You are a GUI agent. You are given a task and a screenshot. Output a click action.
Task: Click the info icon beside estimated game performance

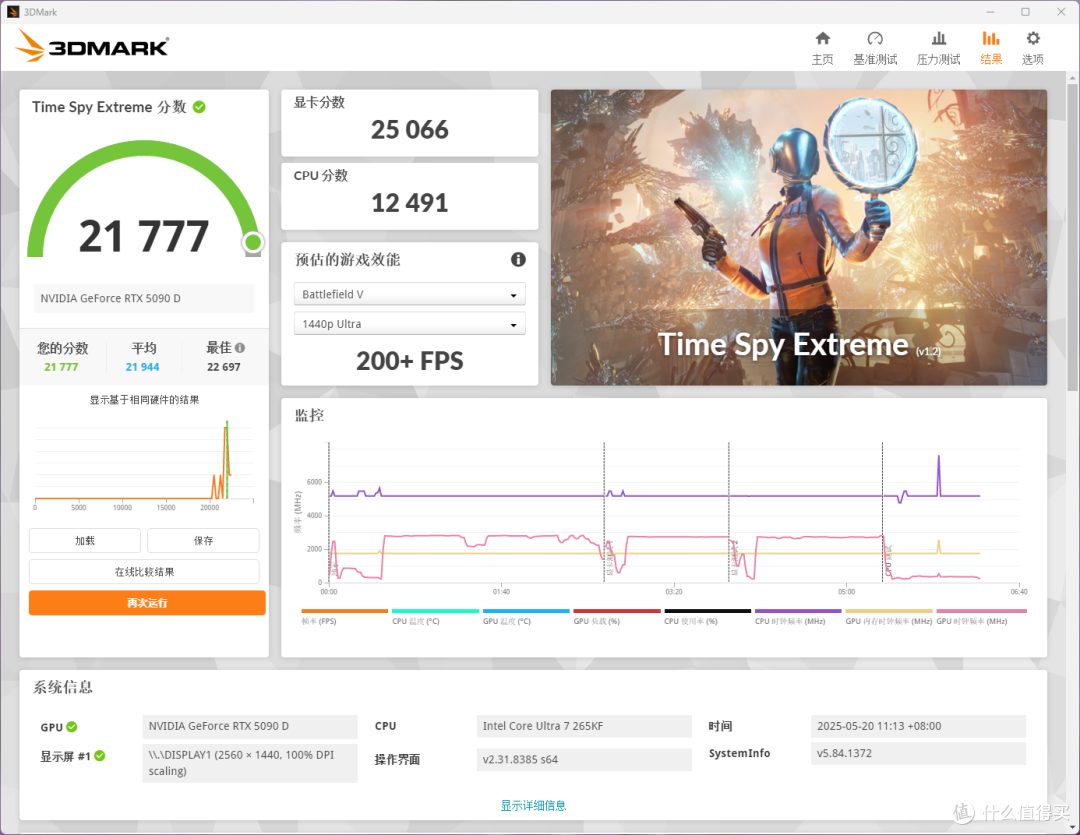point(518,259)
